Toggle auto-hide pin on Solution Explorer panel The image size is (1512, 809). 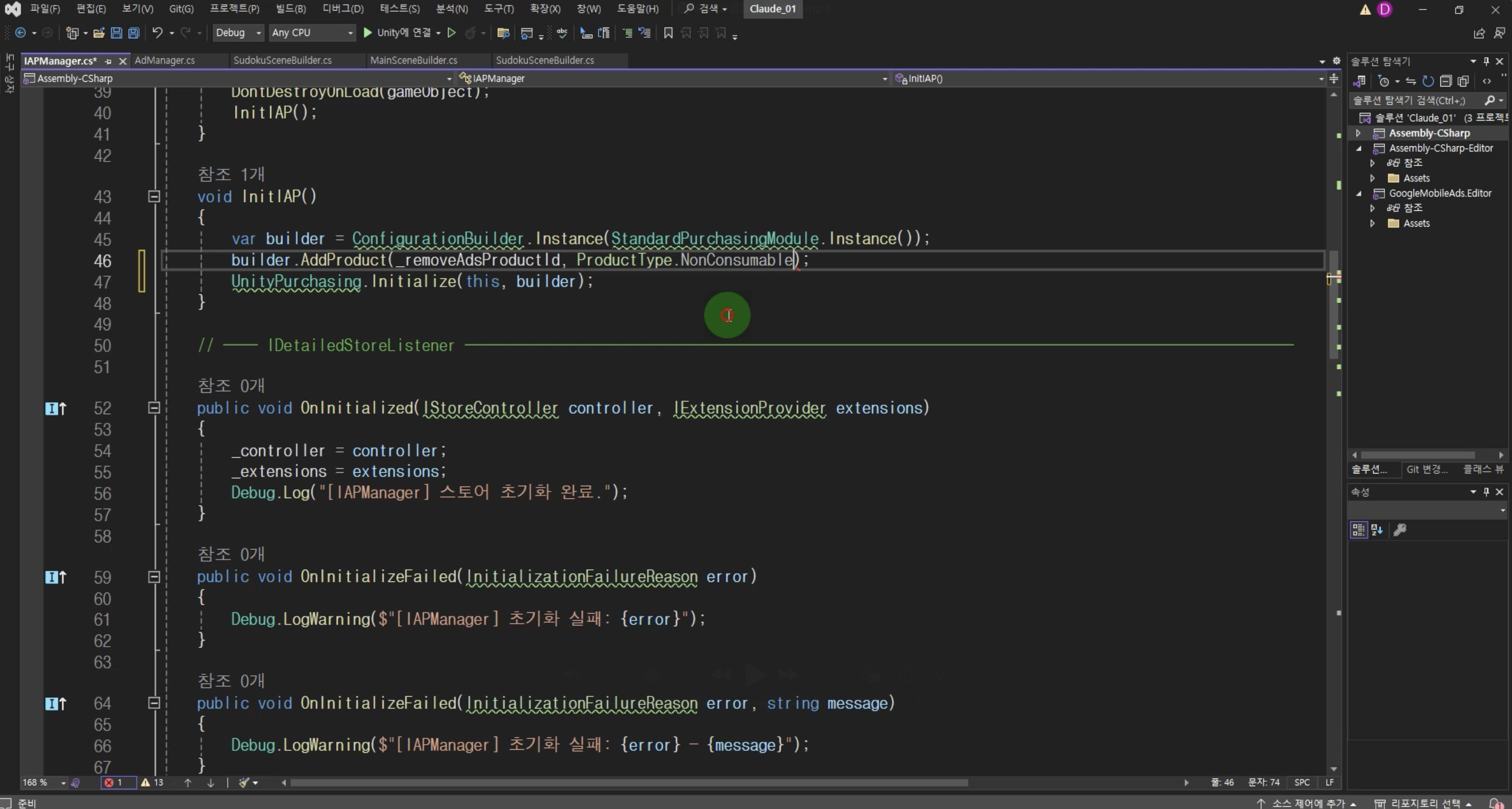(x=1486, y=61)
